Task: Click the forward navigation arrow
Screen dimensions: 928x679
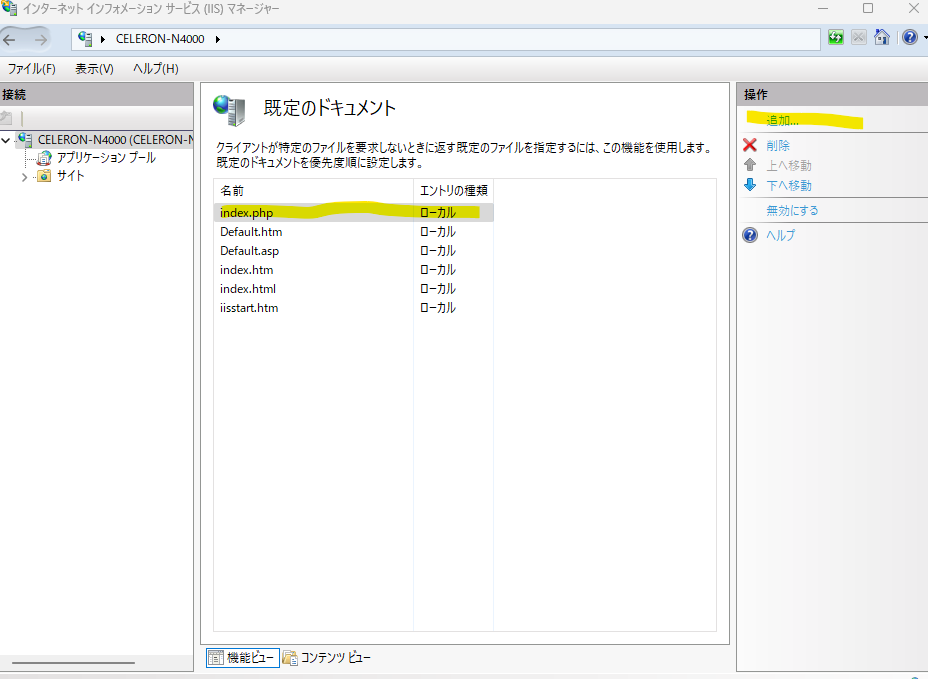Action: pyautogui.click(x=40, y=40)
